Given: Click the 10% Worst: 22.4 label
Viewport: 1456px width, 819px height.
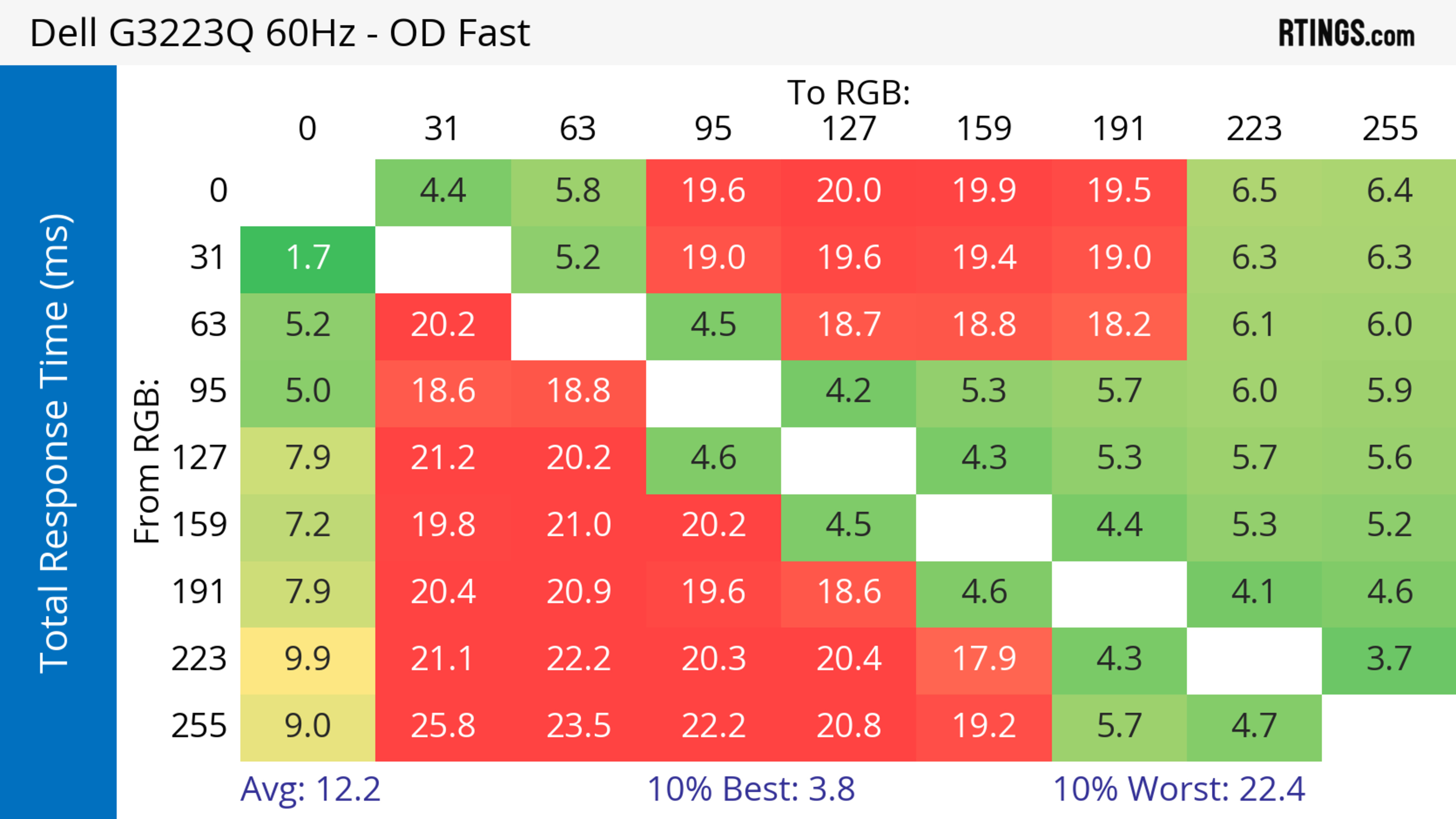Looking at the screenshot, I should click(x=1179, y=790).
